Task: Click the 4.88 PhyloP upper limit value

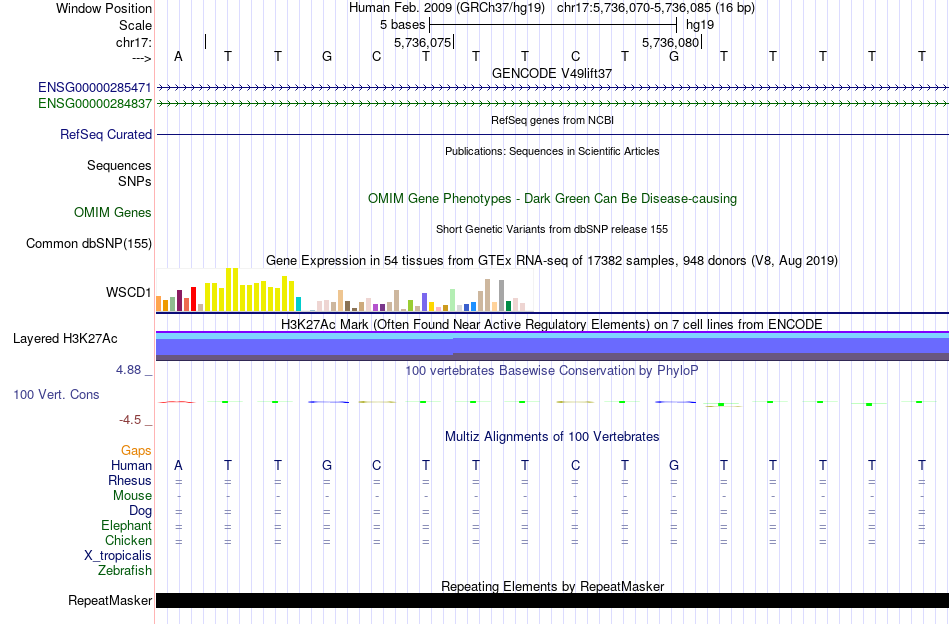Action: [x=128, y=370]
